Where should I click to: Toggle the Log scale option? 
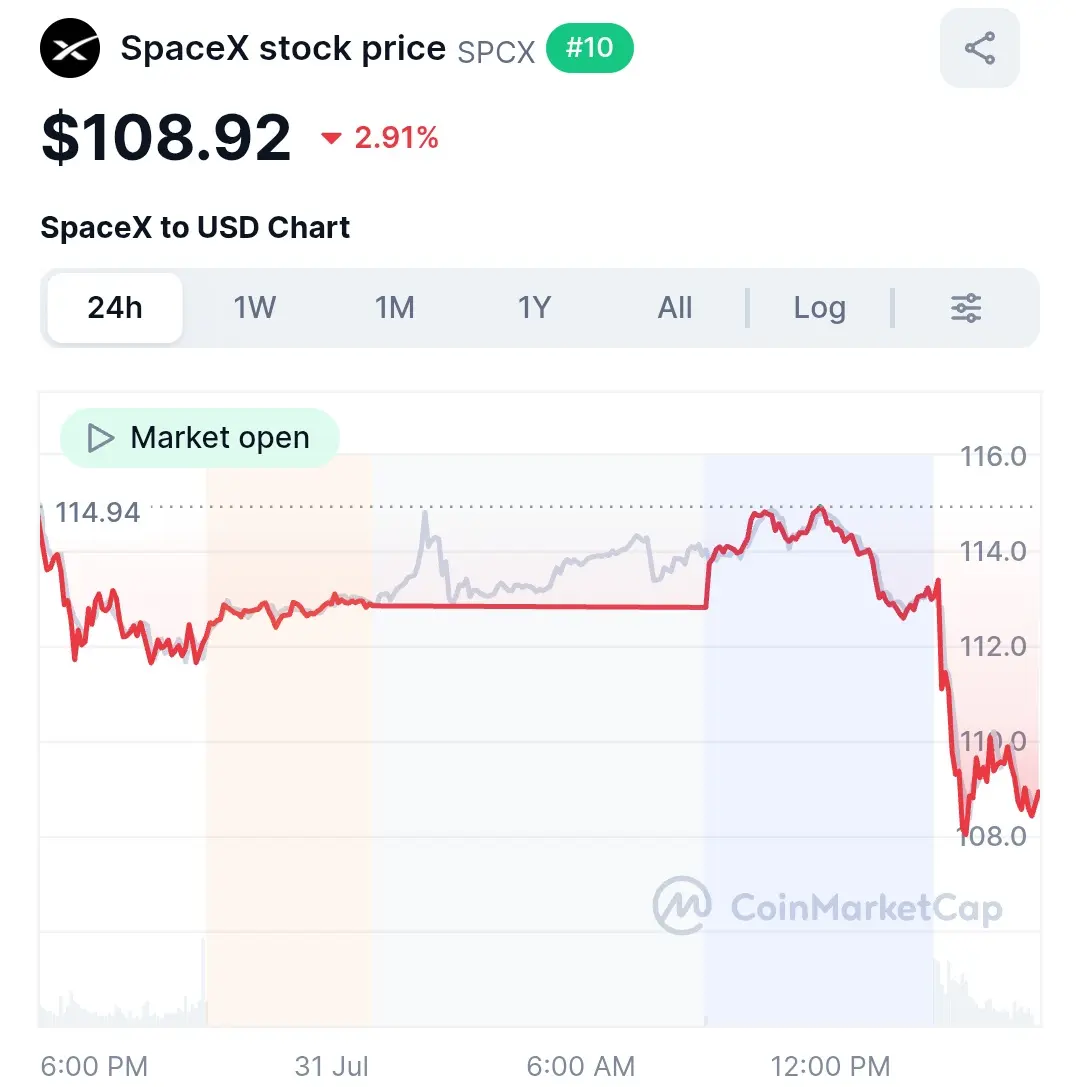tap(819, 308)
